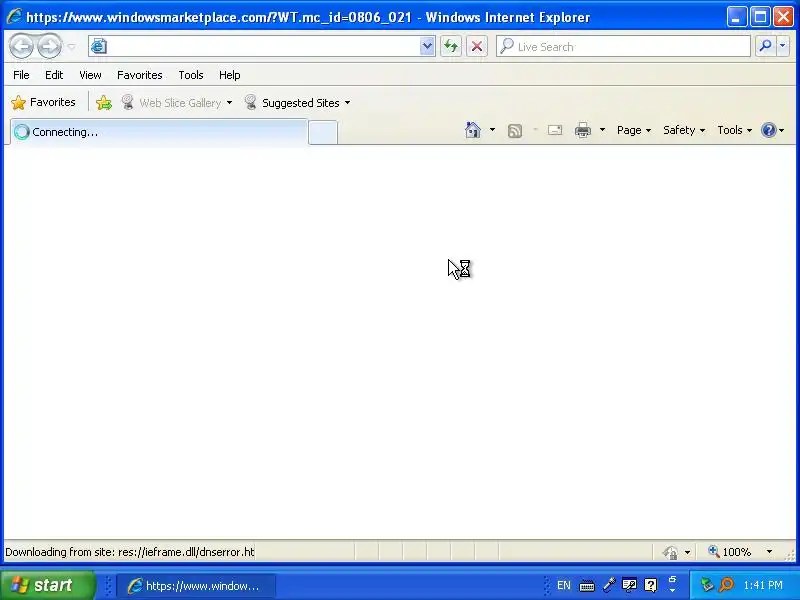800x600 pixels.
Task: Click the language bar help icon
Action: click(651, 585)
